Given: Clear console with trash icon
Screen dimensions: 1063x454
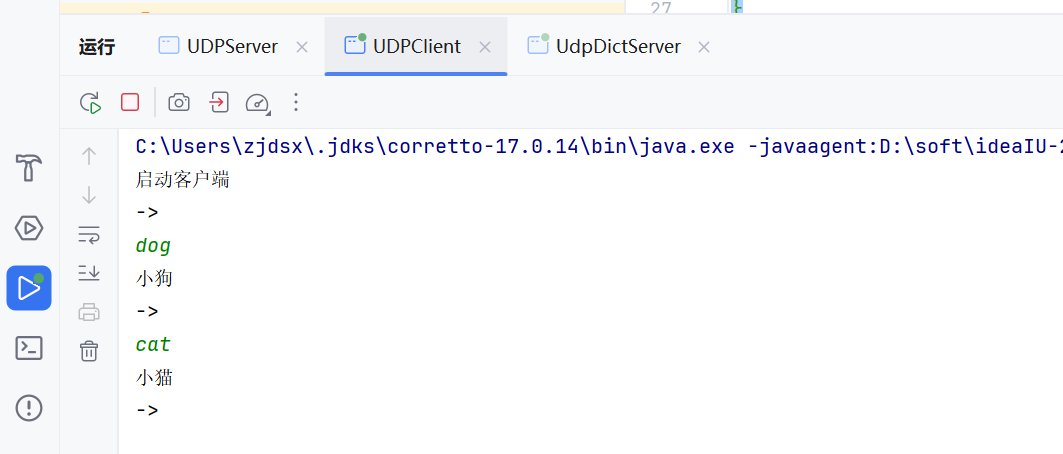Looking at the screenshot, I should (x=89, y=351).
